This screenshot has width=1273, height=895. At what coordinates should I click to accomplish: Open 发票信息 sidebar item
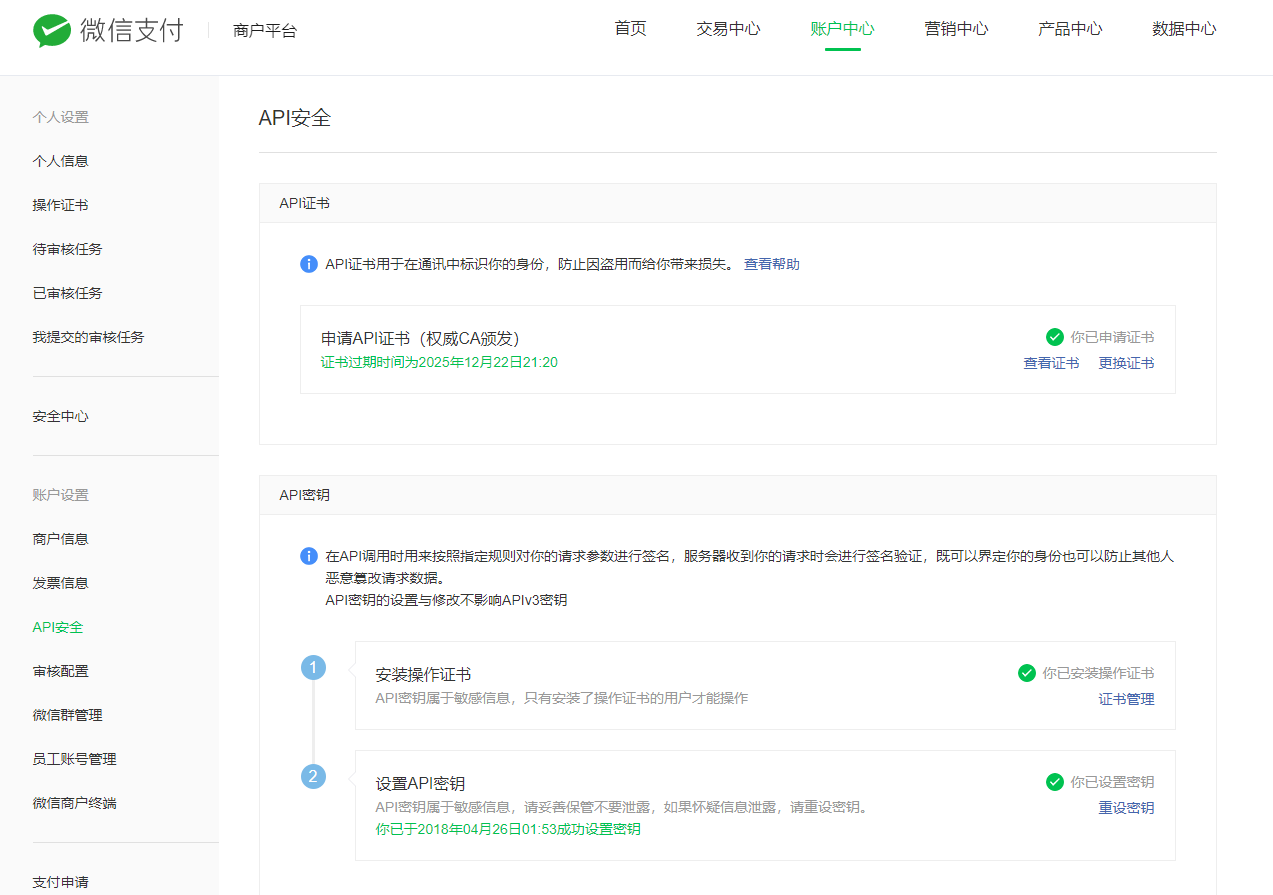click(60, 583)
